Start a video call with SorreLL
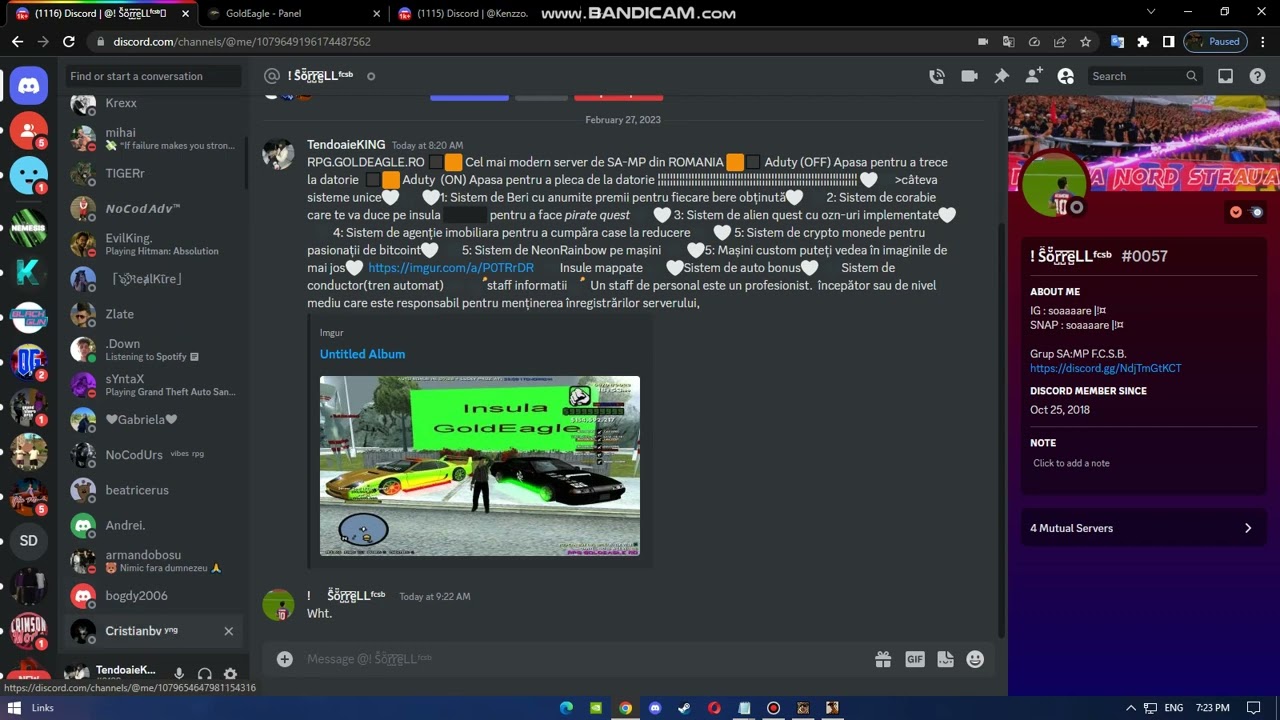 [969, 76]
